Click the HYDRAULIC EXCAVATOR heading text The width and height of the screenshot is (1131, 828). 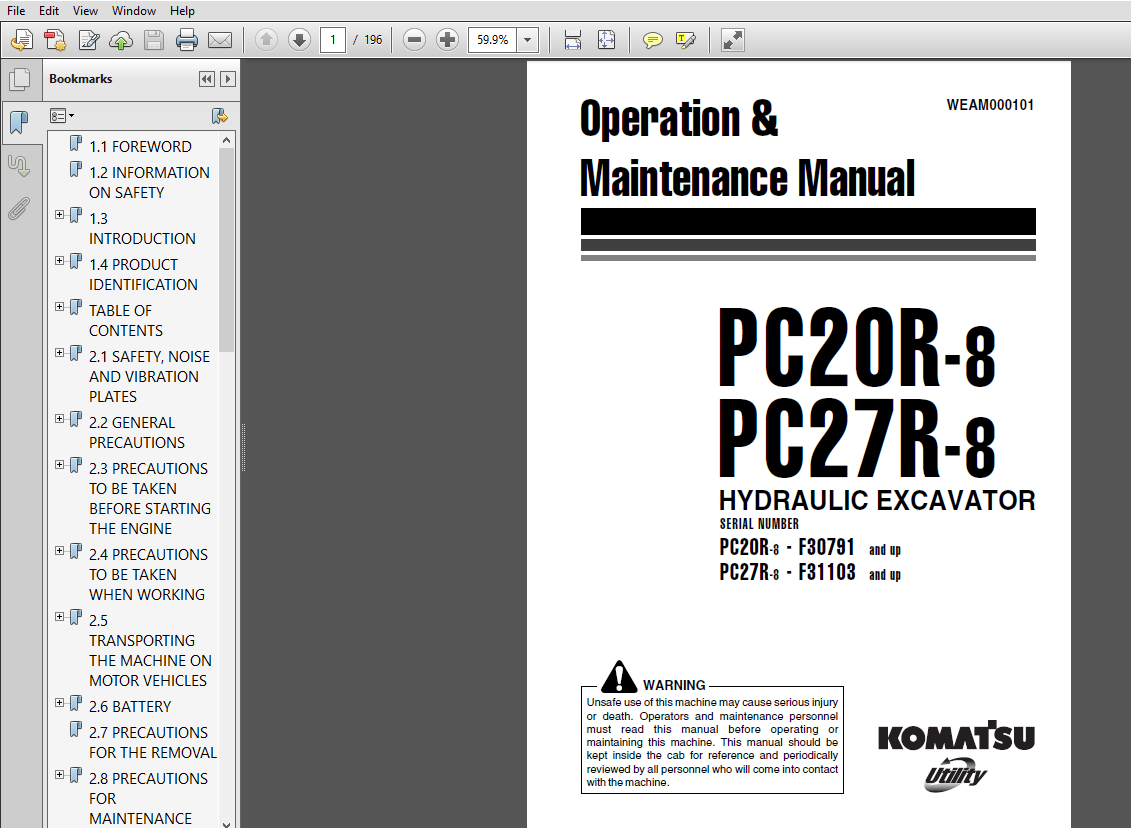pyautogui.click(x=877, y=501)
